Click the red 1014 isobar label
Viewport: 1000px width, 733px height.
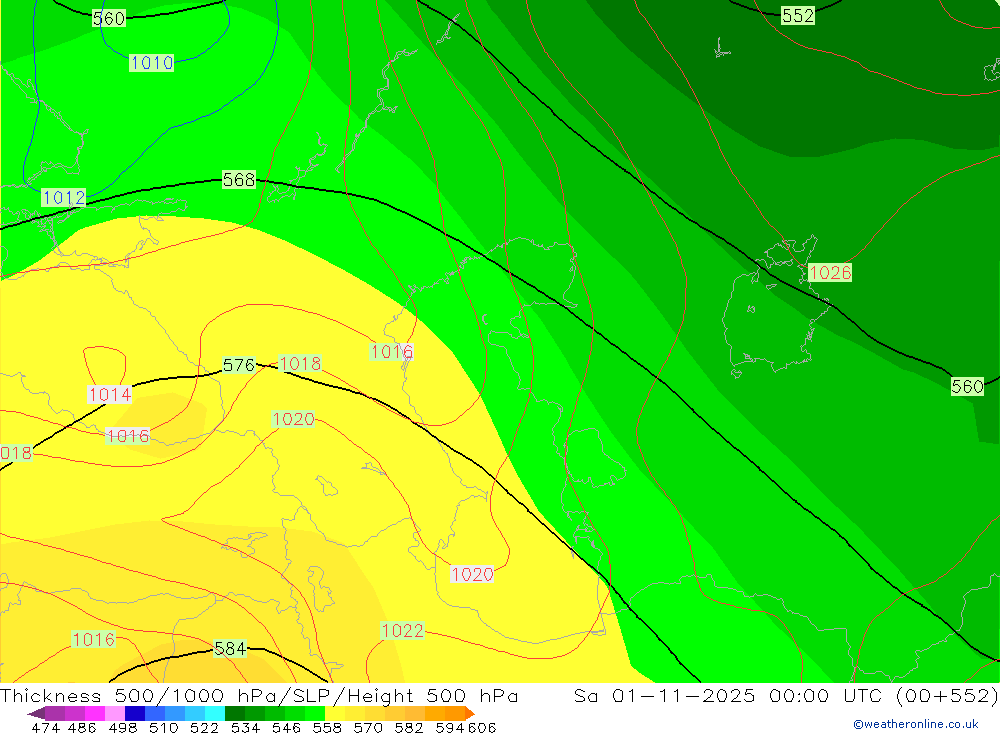click(x=110, y=395)
